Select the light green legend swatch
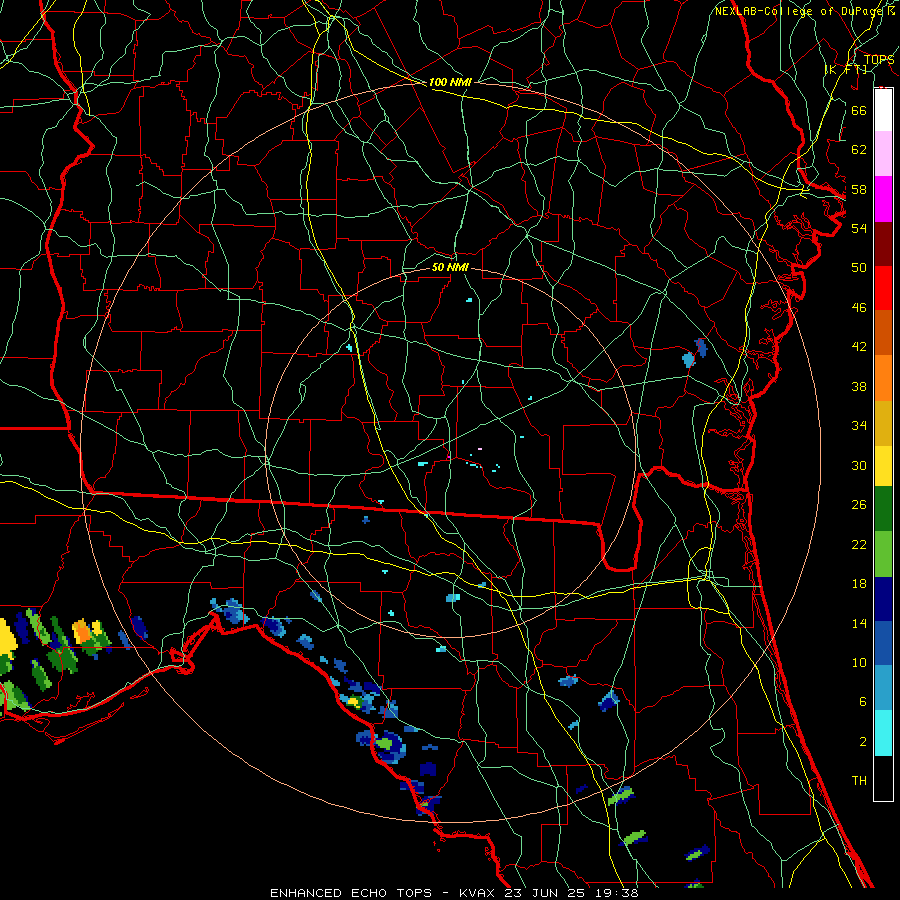The image size is (900, 900). pyautogui.click(x=883, y=554)
